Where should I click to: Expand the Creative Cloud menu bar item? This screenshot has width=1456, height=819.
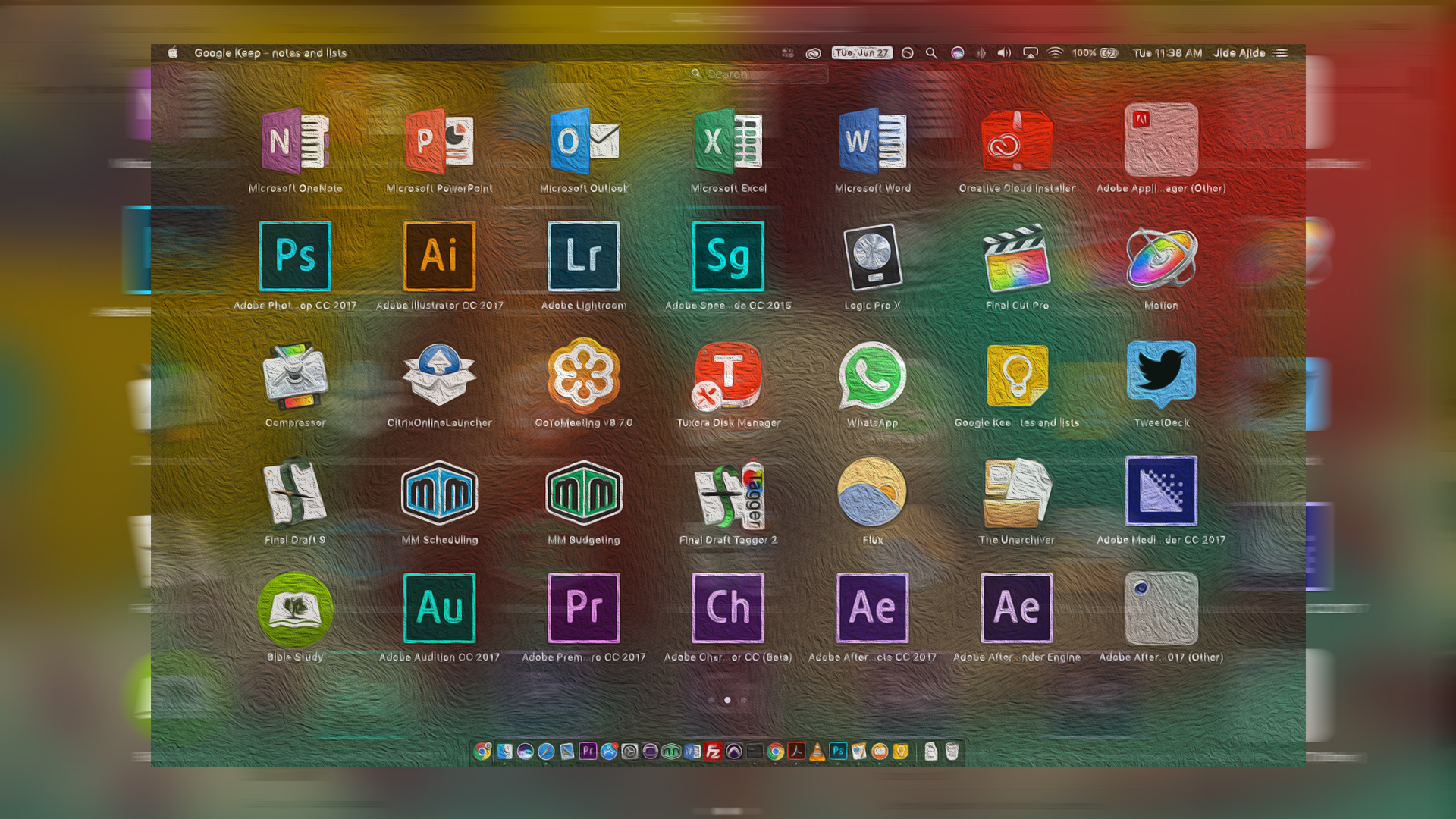(813, 53)
